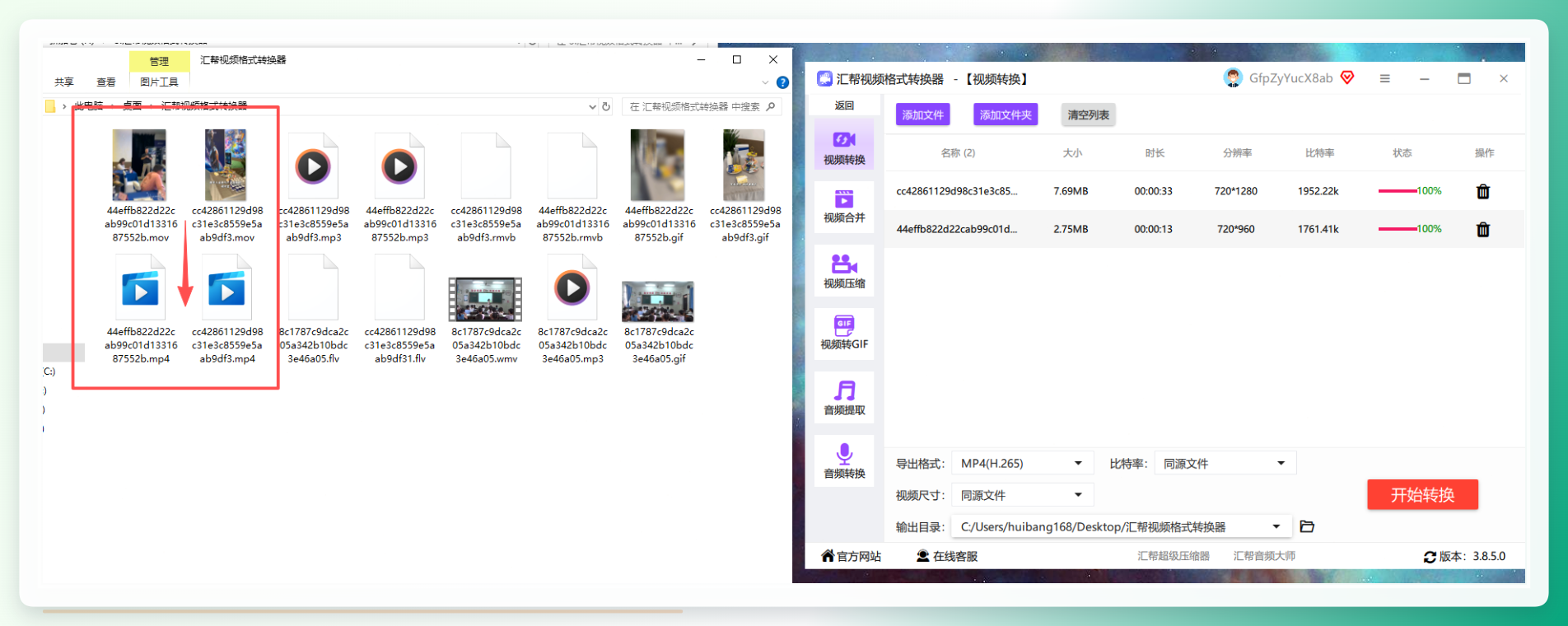This screenshot has height=626, width=1568.
Task: Open the 视频合并 video merge tool
Action: (844, 206)
